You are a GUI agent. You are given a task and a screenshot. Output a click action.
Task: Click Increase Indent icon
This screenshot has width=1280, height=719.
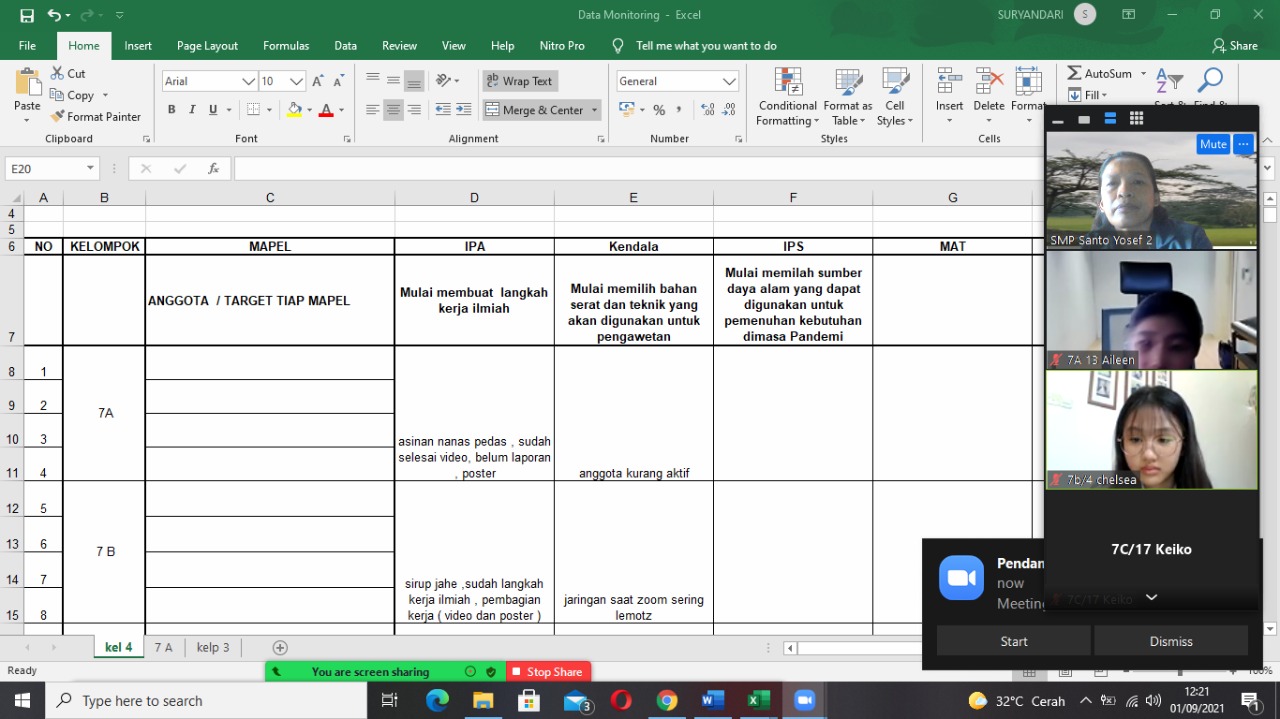[x=463, y=109]
